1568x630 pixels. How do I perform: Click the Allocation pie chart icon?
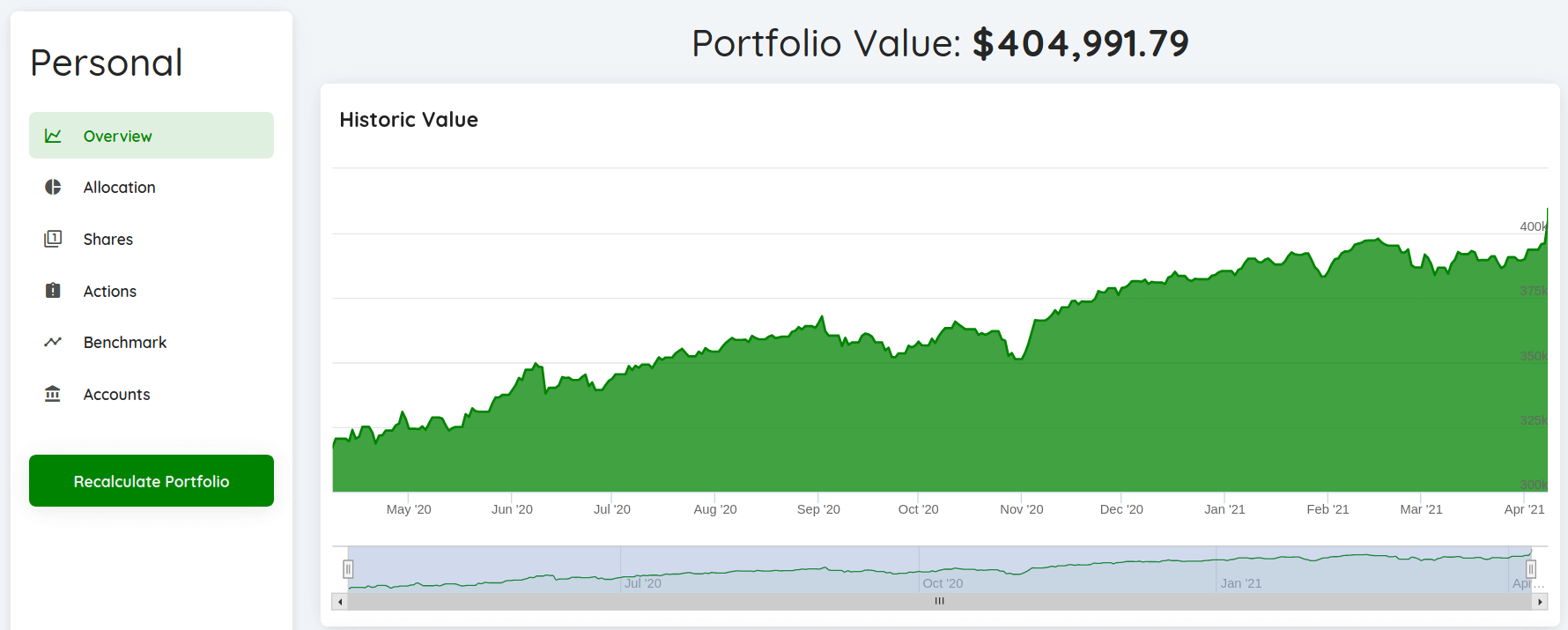coord(53,187)
